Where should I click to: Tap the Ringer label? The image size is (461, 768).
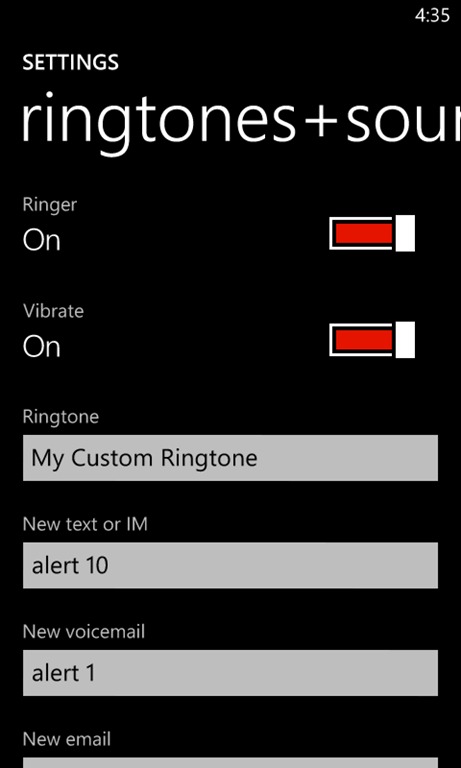tap(49, 205)
